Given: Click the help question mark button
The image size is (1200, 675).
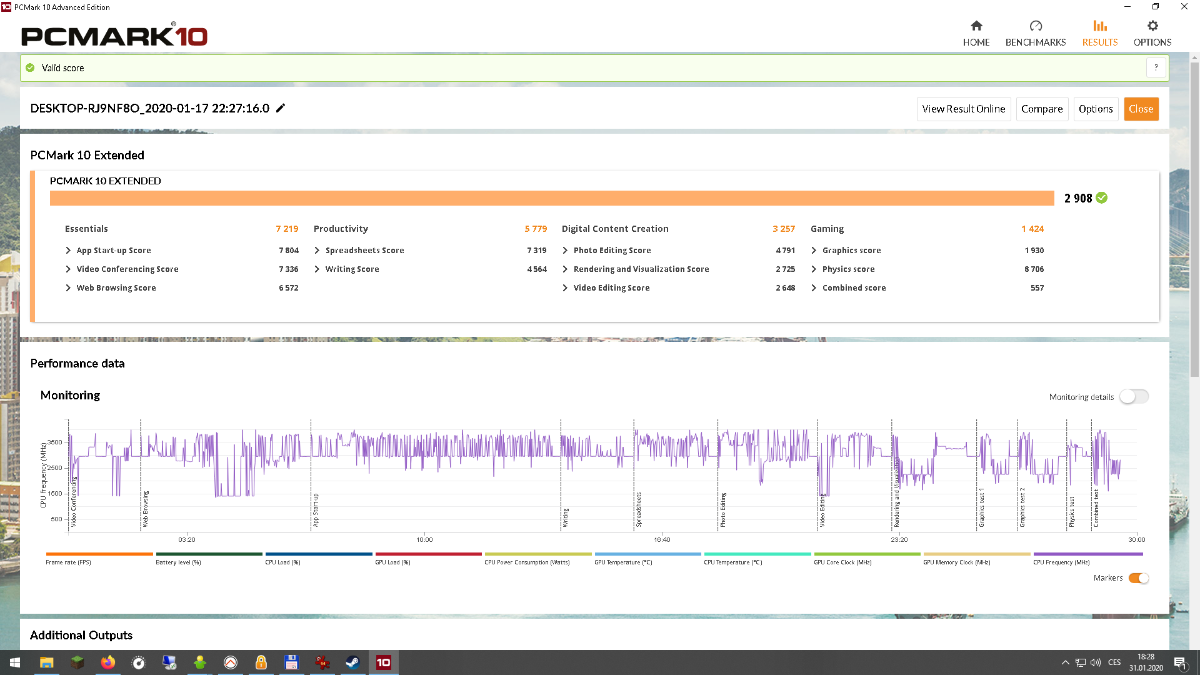Looking at the screenshot, I should pos(1156,68).
